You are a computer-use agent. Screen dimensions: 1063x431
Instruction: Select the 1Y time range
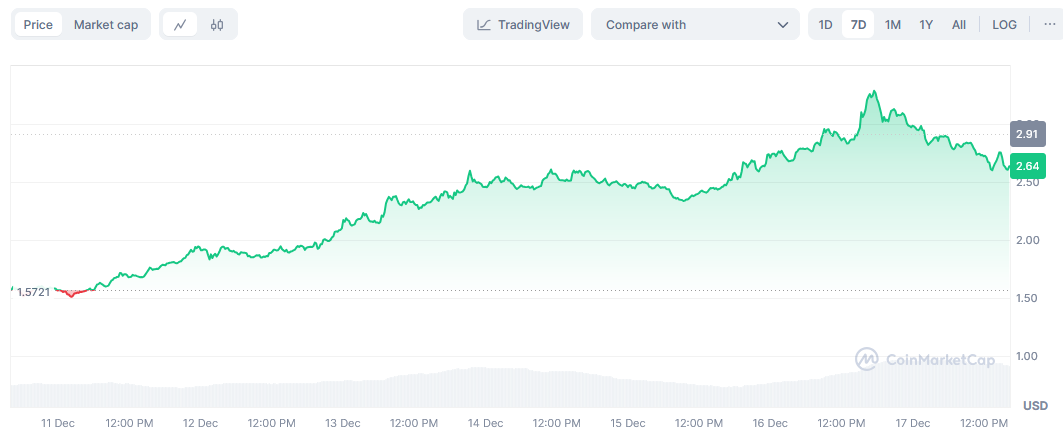[927, 25]
